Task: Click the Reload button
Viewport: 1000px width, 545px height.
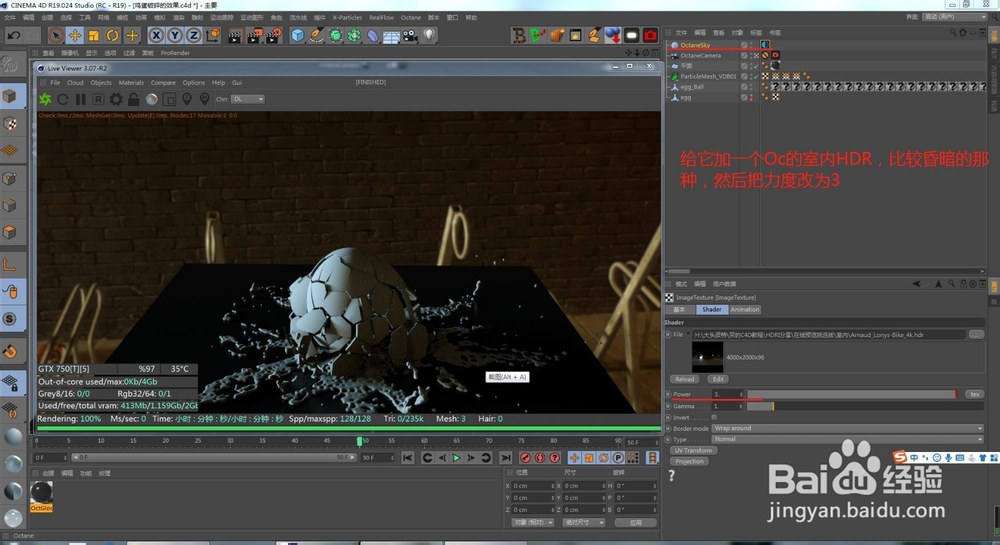Action: click(x=685, y=379)
